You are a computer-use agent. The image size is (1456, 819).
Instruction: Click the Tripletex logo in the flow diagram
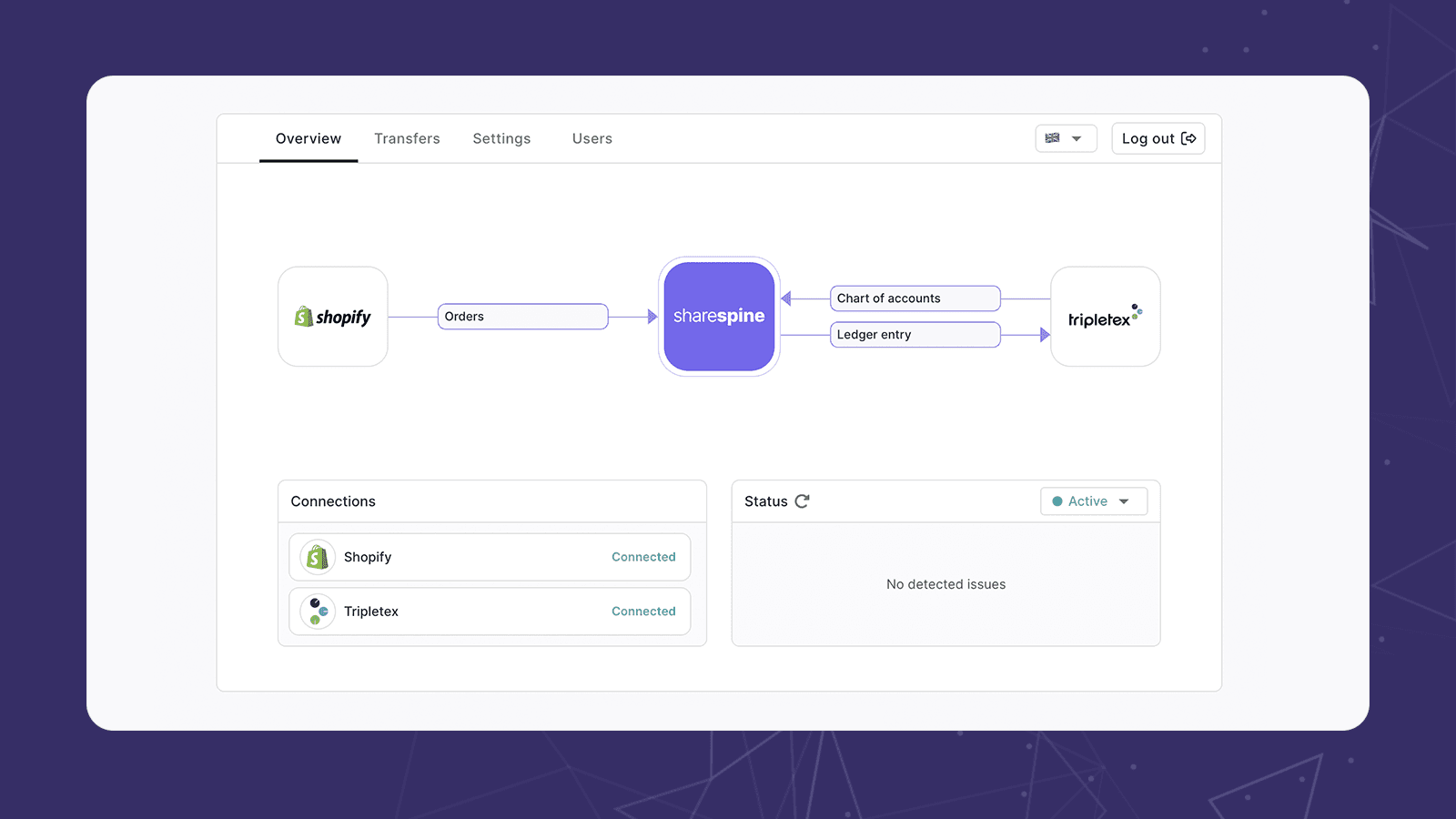1105,317
